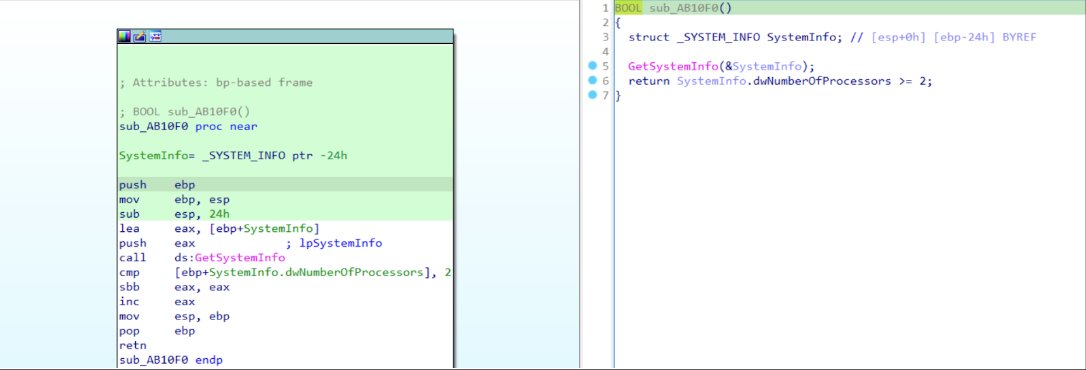Select the 'sub esp, 24h' instruction
1086x370 pixels.
tap(174, 214)
